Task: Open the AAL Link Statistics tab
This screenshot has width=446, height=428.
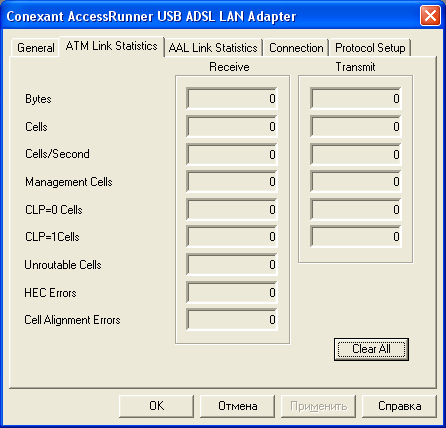Action: point(213,48)
